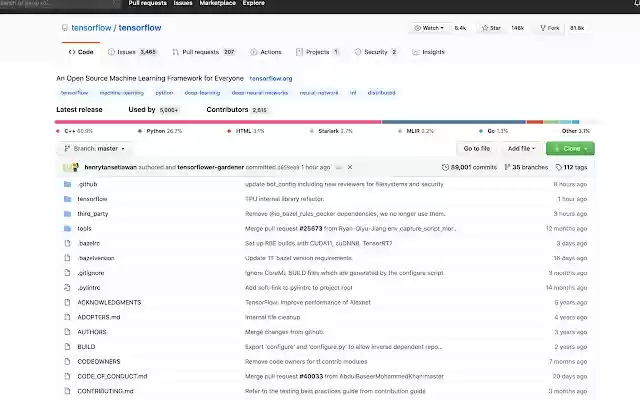Open Issues in top navigation bar
The width and height of the screenshot is (640, 400).
coord(183,3)
